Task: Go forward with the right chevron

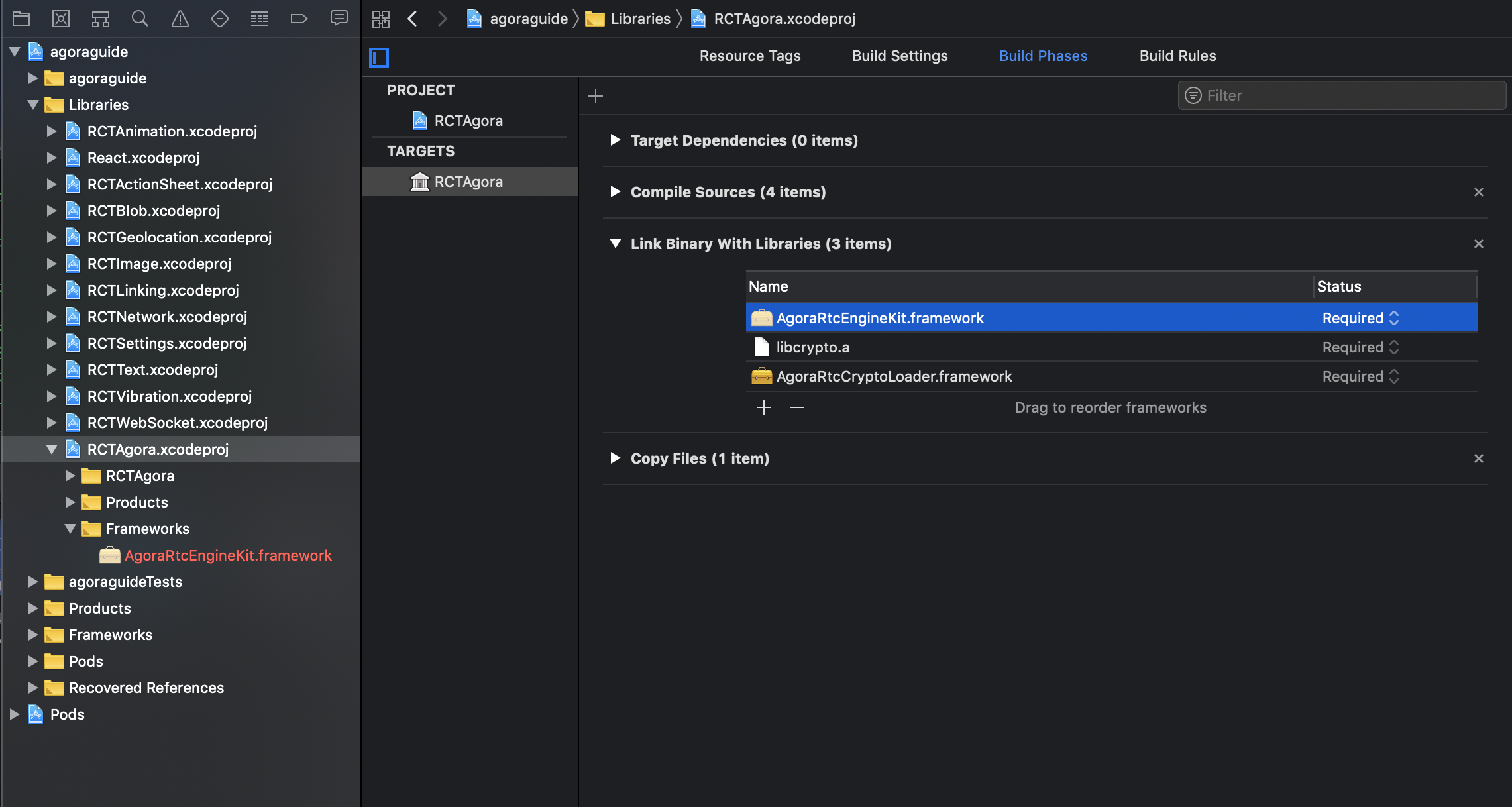Action: [x=443, y=19]
